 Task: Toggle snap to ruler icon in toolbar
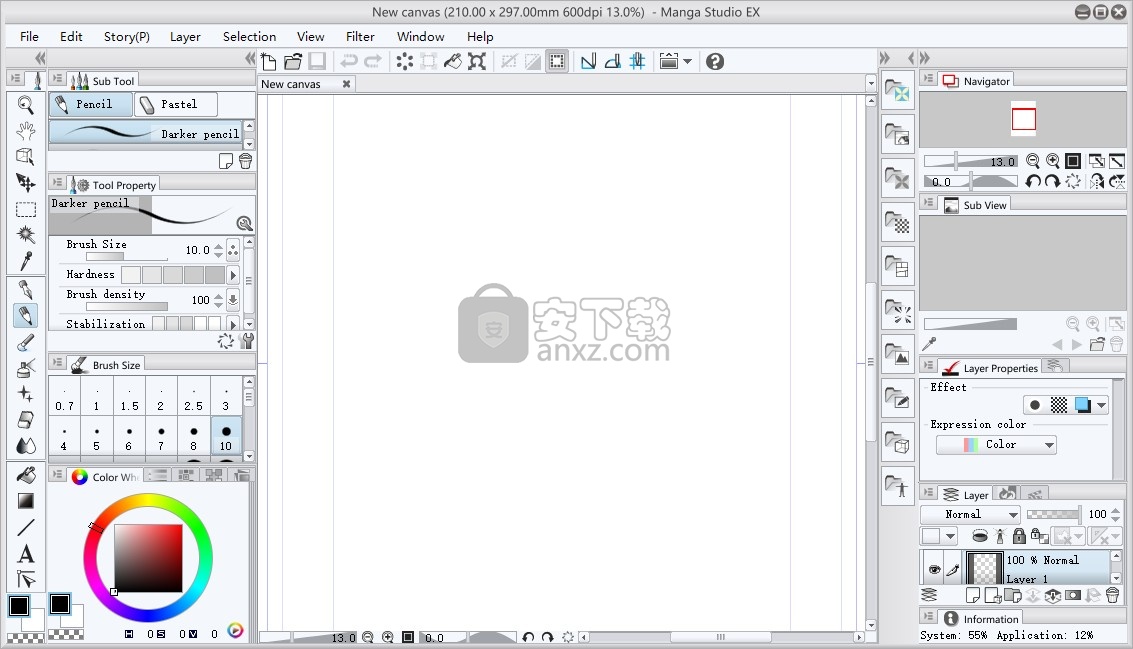(x=588, y=61)
